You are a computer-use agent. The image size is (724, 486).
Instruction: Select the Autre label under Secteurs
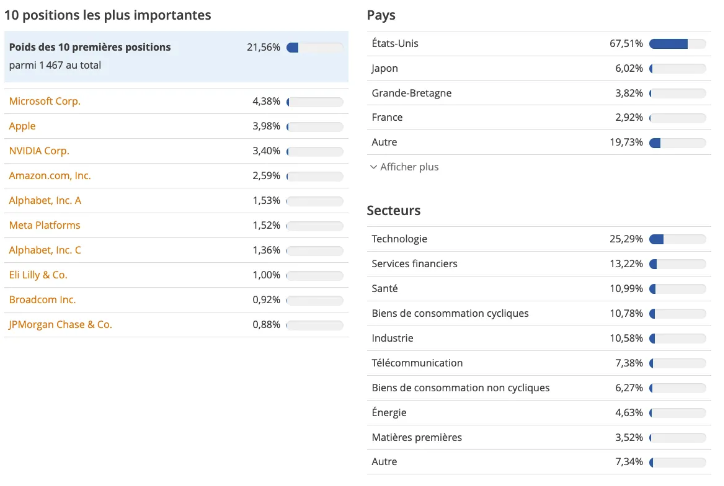[384, 462]
